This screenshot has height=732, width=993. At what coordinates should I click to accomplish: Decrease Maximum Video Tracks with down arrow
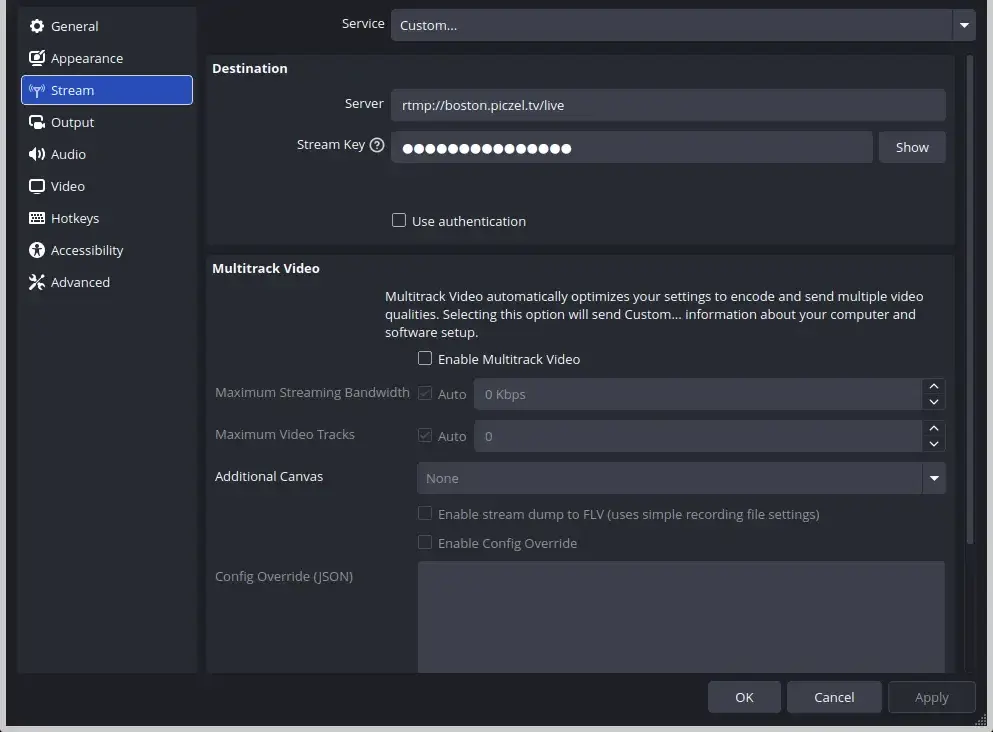933,444
